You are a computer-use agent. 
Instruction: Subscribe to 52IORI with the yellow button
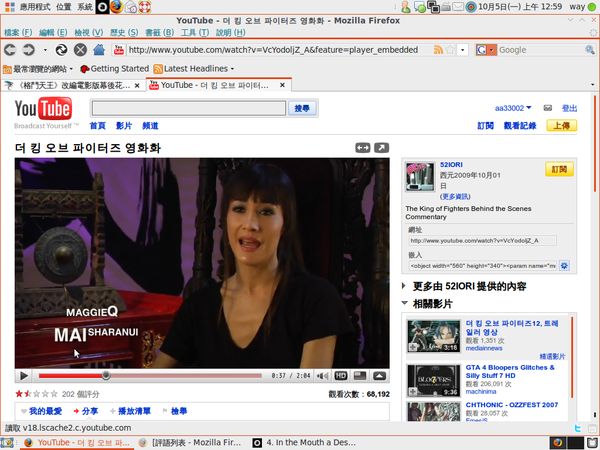(559, 169)
